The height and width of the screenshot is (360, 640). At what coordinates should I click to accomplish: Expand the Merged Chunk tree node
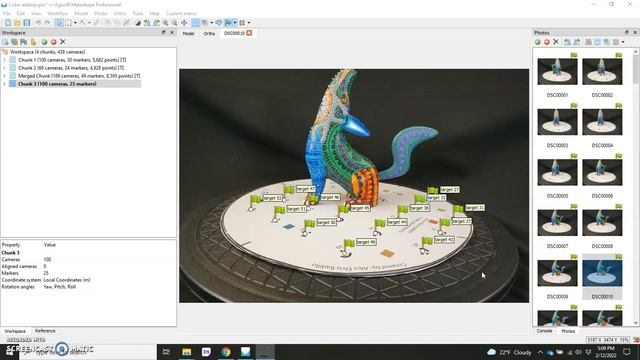4,76
